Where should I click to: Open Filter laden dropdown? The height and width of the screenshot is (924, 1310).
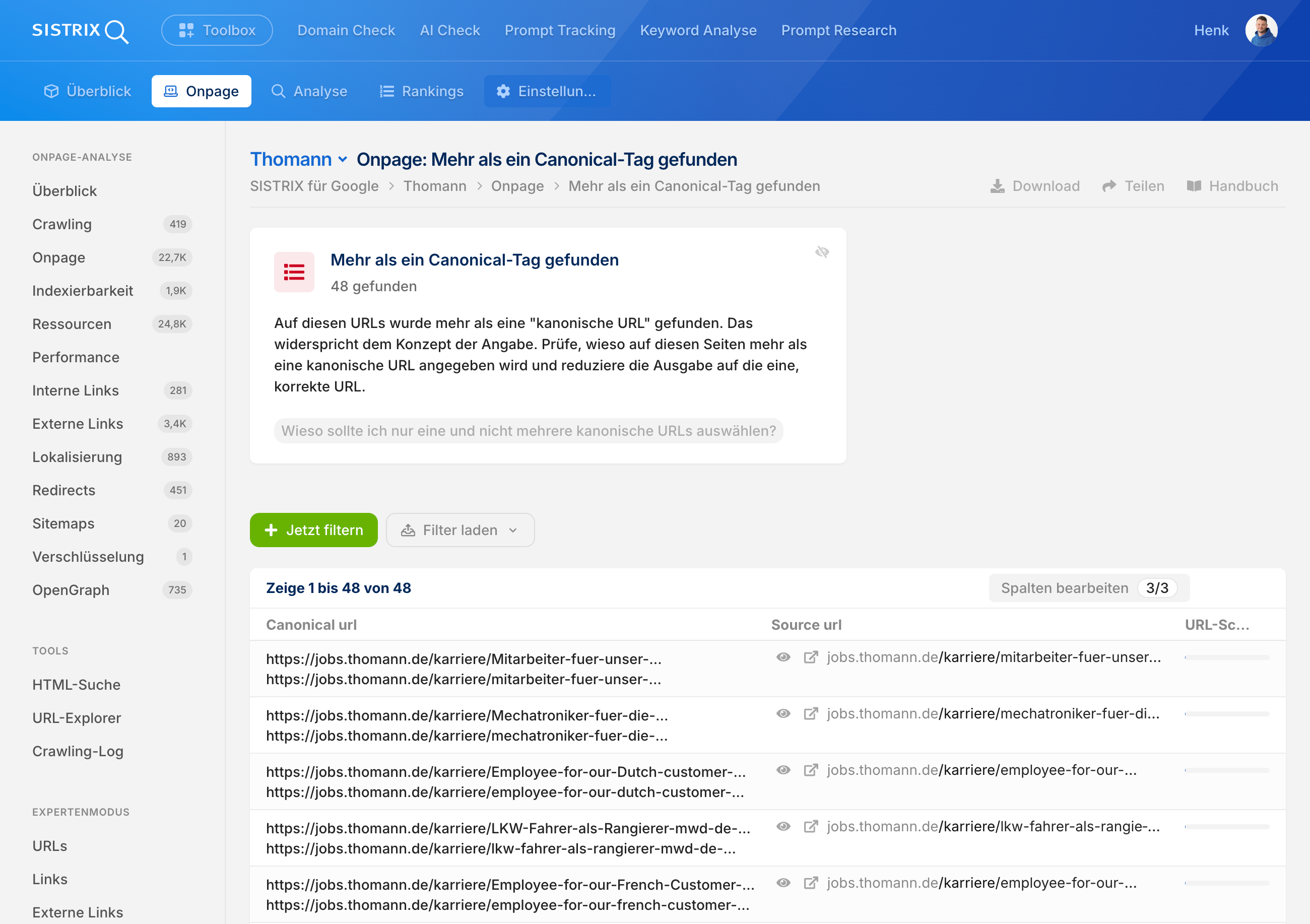point(460,530)
